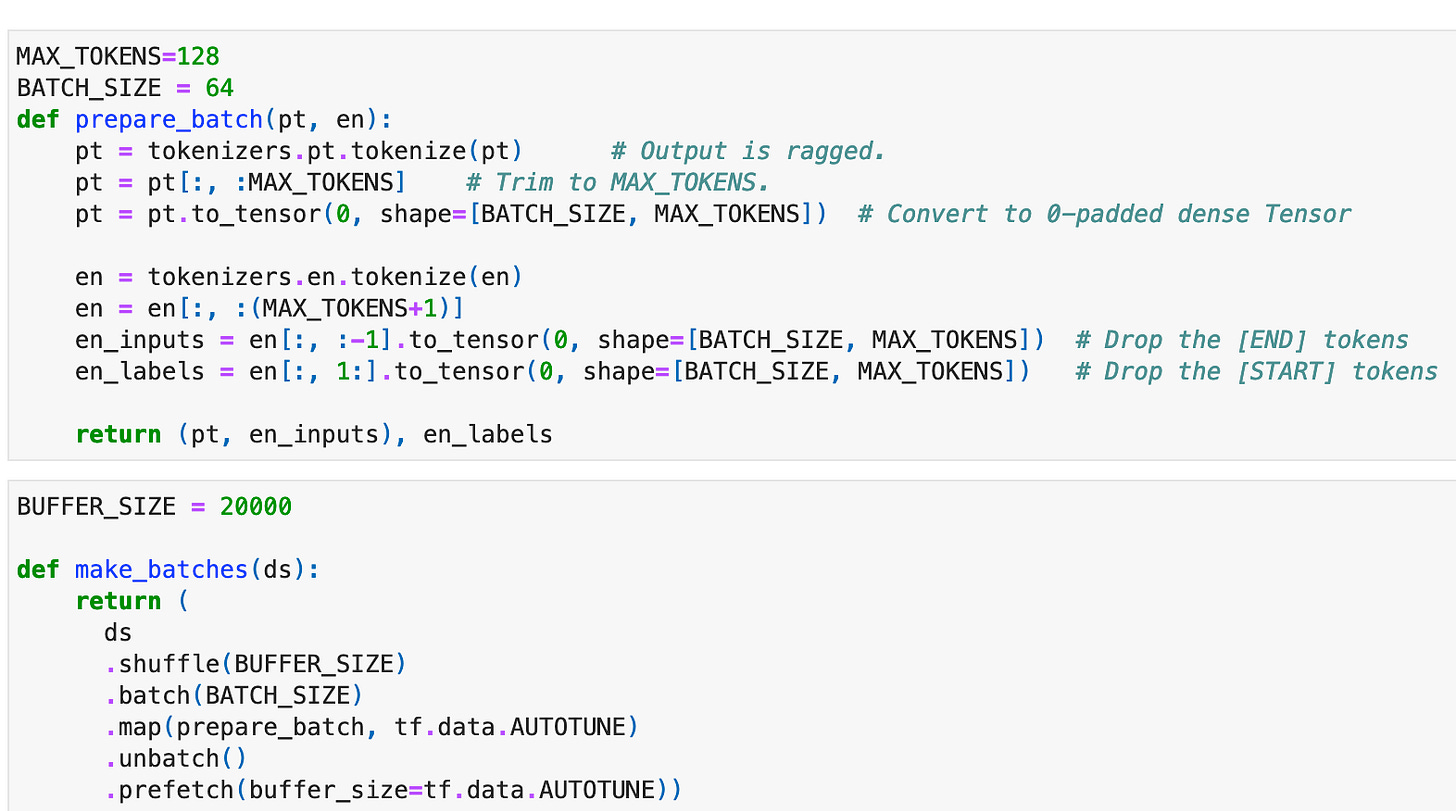1456x811 pixels.
Task: Click the pt = pt[:, :MAX_TOKENS] statement
Action: pyautogui.click(x=240, y=183)
